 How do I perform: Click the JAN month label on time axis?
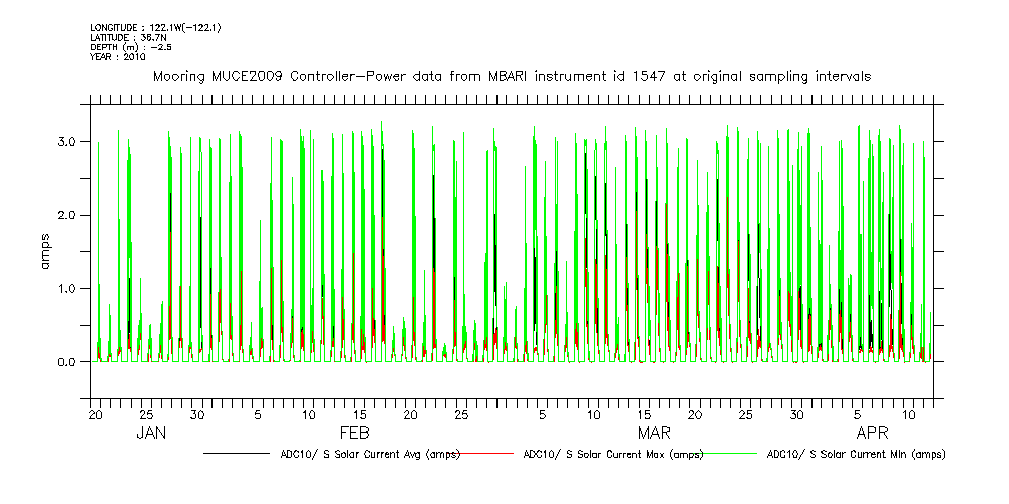(x=151, y=434)
